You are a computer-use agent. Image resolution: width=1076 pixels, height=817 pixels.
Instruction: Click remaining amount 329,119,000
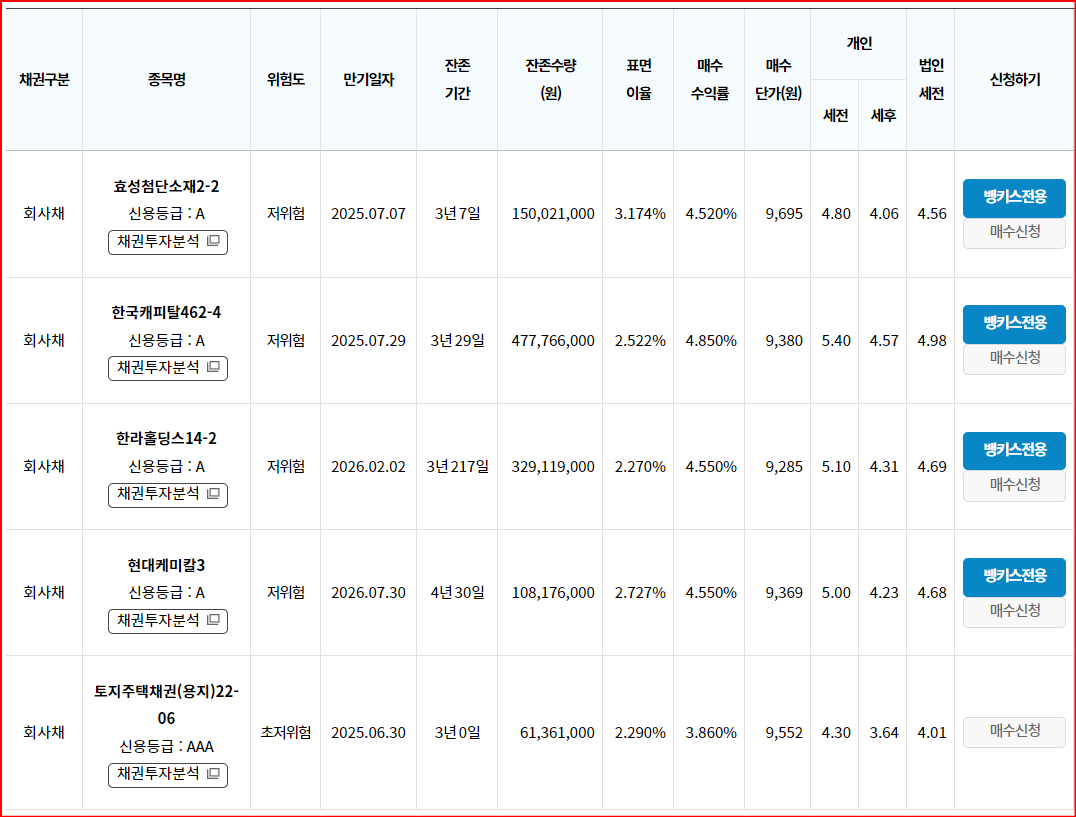click(553, 467)
